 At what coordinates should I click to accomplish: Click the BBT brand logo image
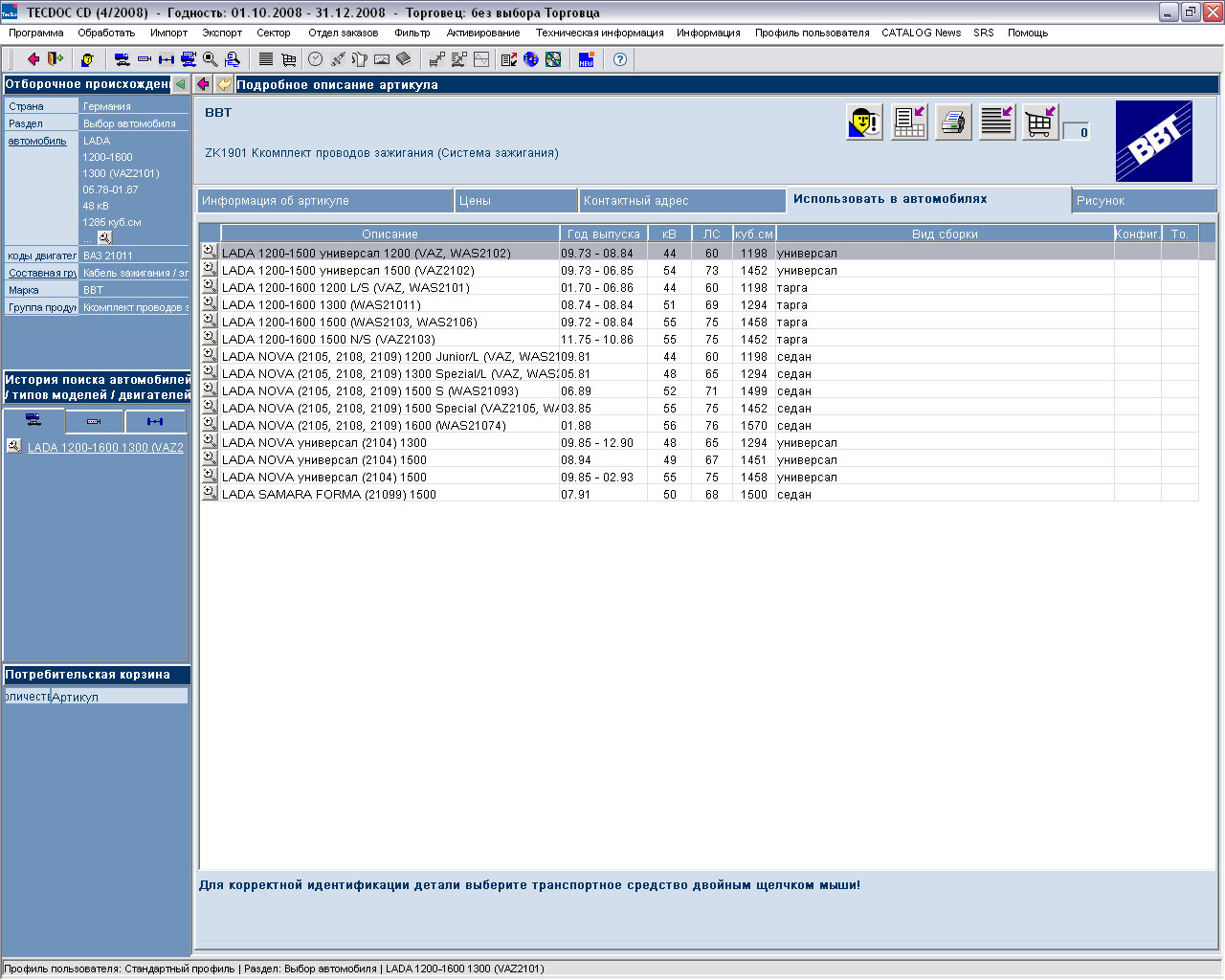[1154, 142]
